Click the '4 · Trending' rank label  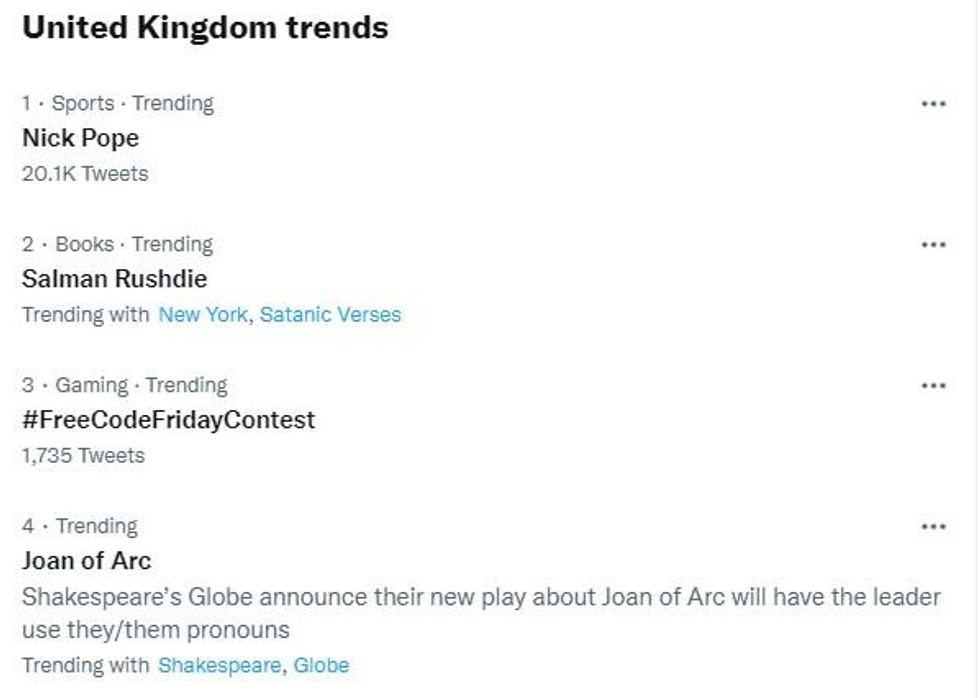pos(80,527)
